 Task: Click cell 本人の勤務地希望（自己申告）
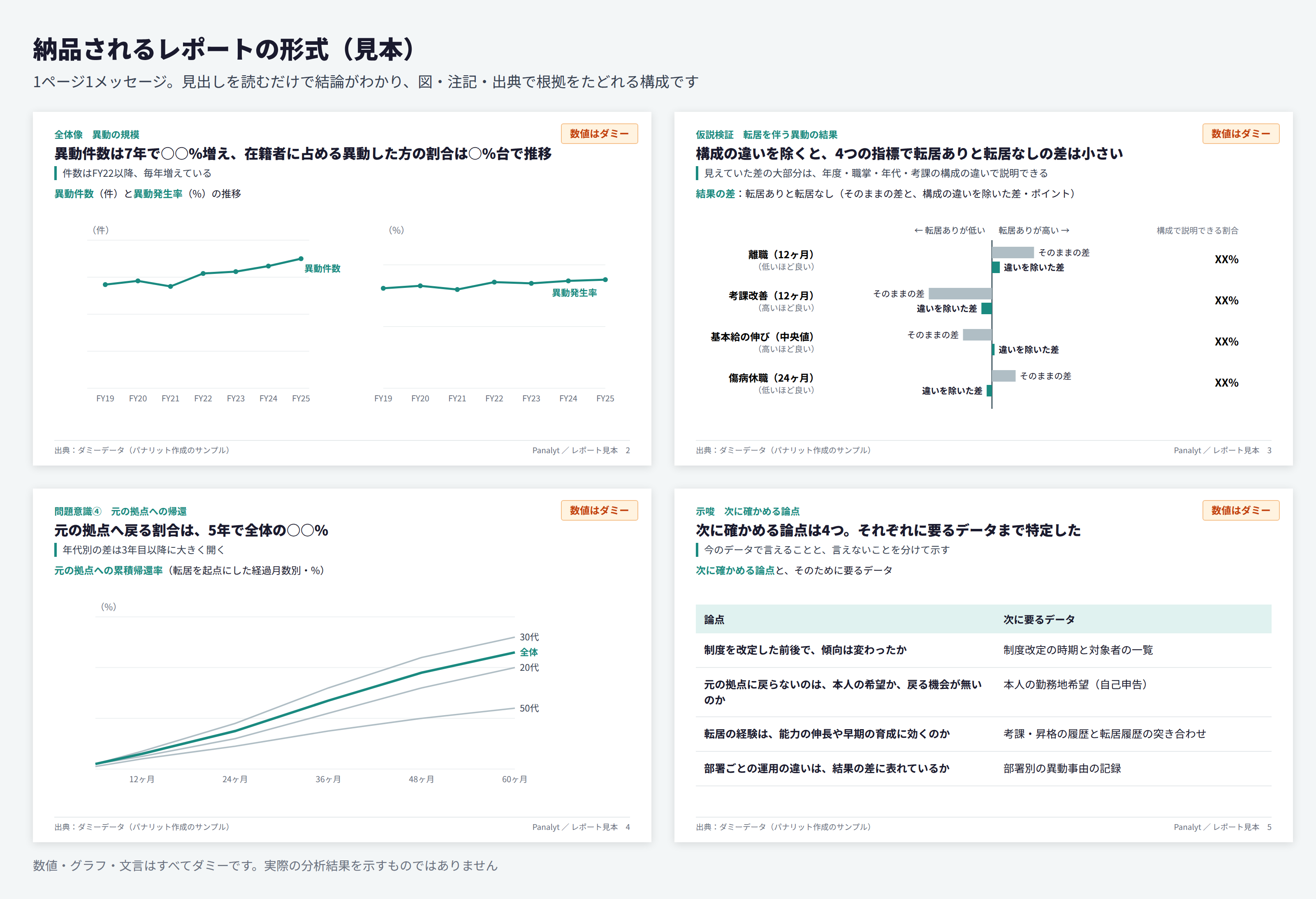[x=1075, y=684]
